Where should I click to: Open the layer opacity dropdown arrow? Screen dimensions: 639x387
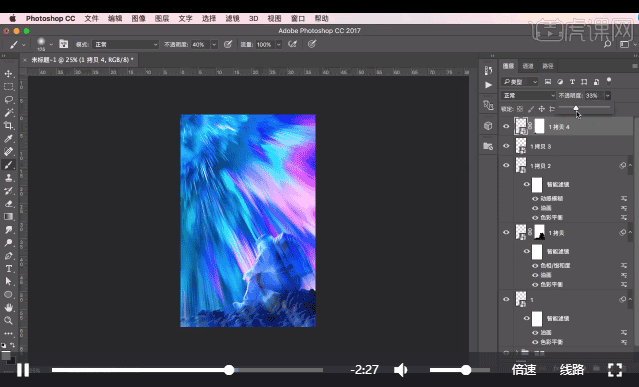[x=608, y=95]
